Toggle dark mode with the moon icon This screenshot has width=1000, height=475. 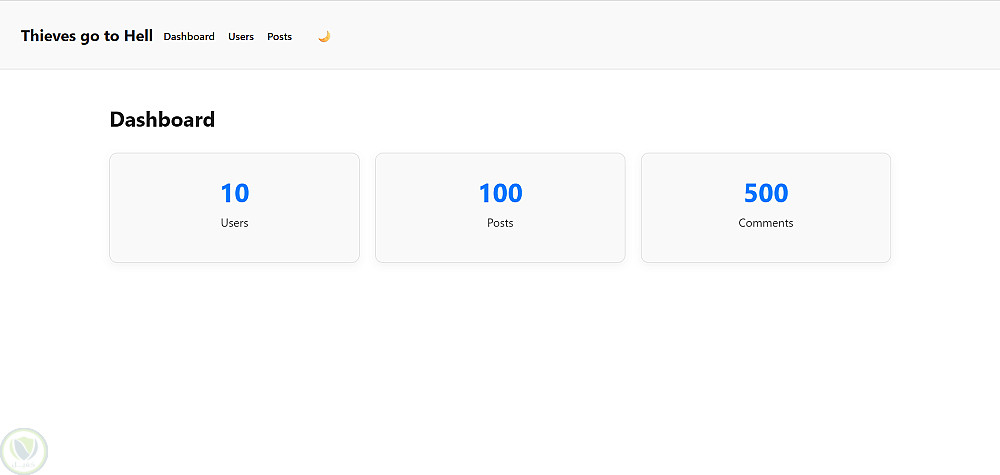(x=324, y=36)
